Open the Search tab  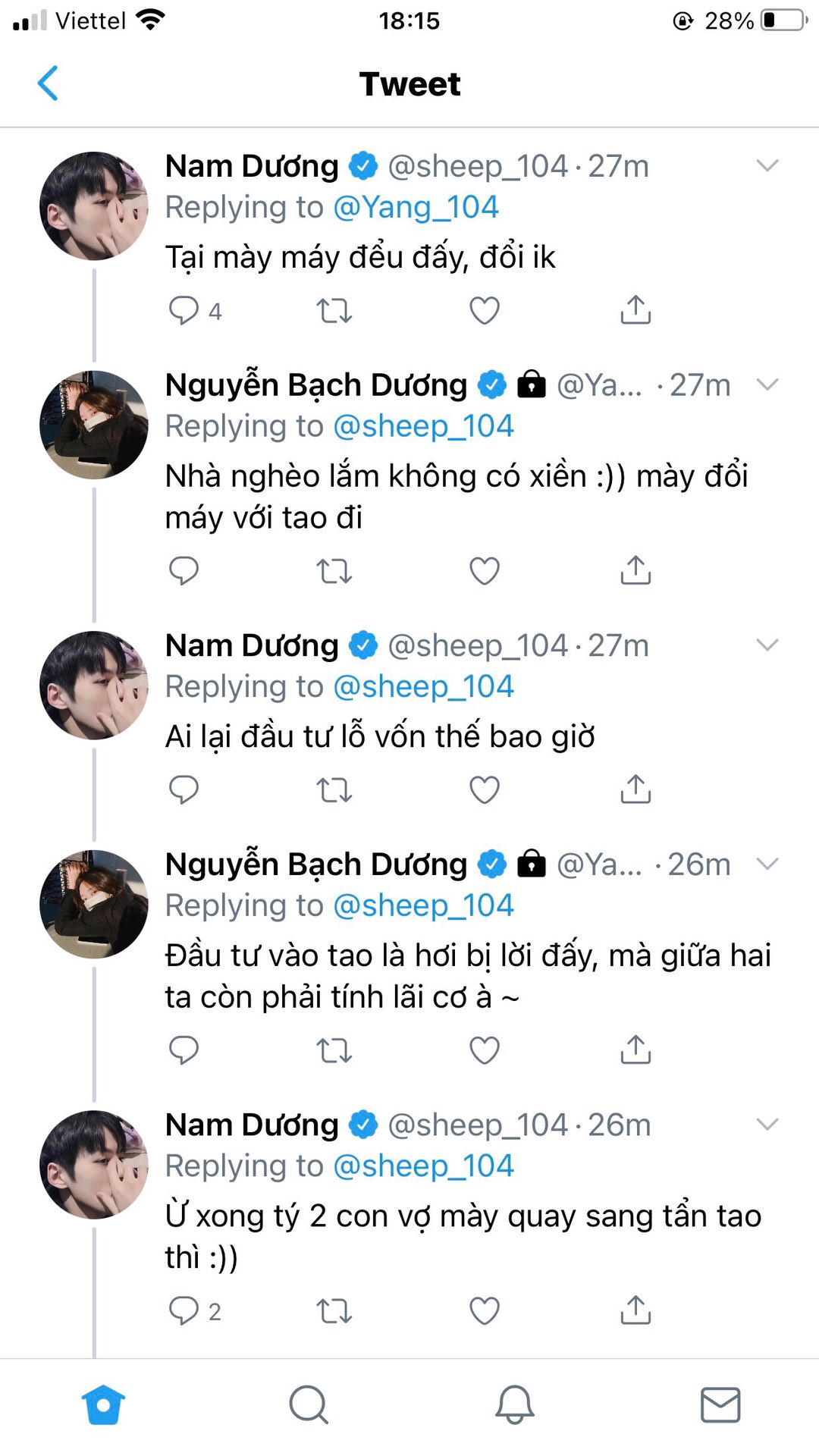click(309, 1404)
